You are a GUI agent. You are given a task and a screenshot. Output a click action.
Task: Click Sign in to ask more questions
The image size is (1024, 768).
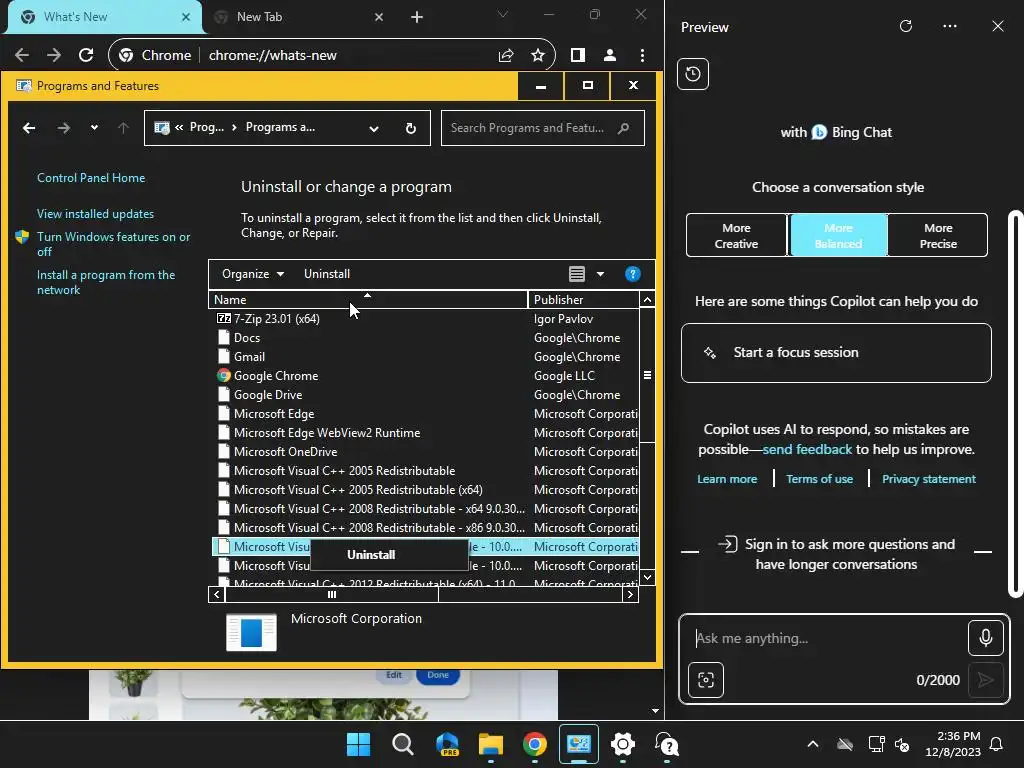tap(837, 554)
